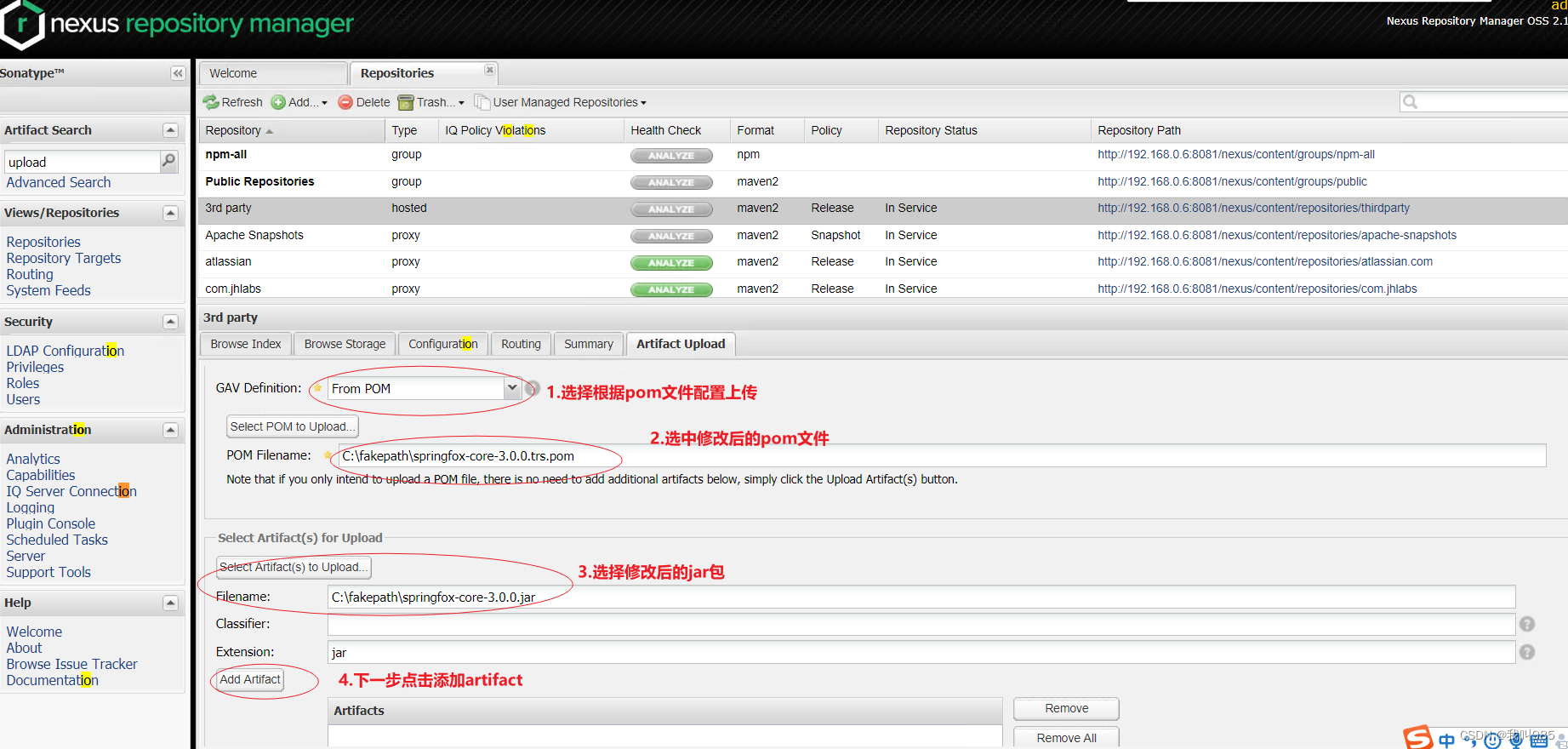
Task: Click the Add Artifact button
Action: click(x=250, y=679)
